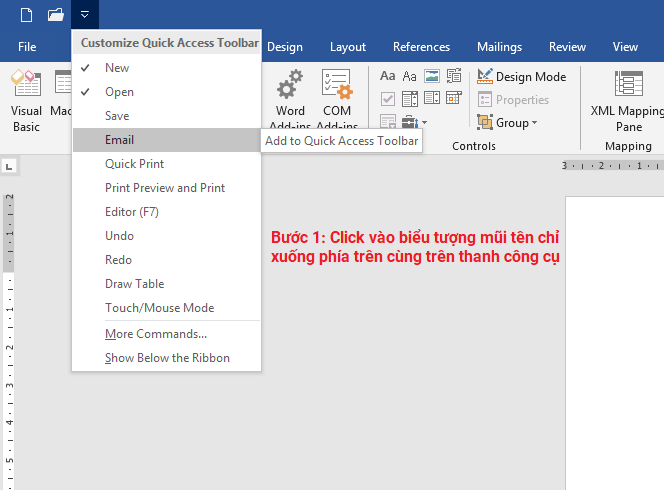Choose Show Below the Ribbon

pyautogui.click(x=166, y=358)
